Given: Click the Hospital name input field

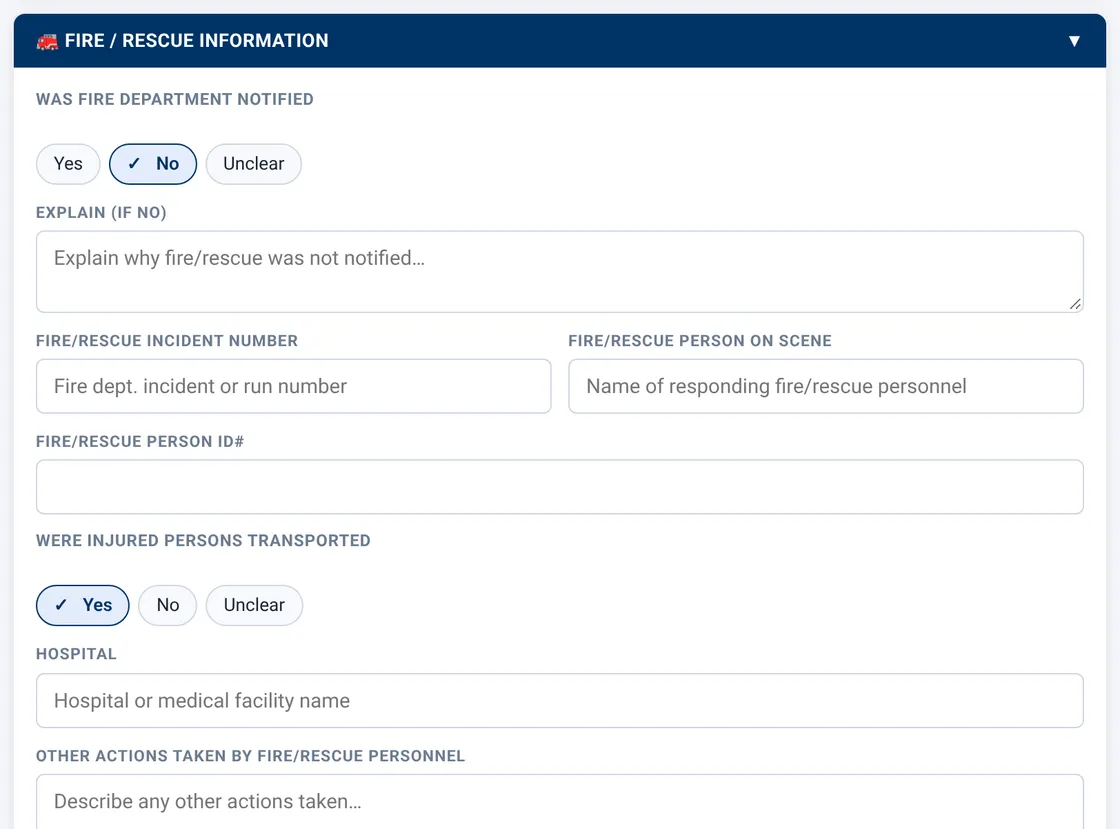Looking at the screenshot, I should point(559,700).
